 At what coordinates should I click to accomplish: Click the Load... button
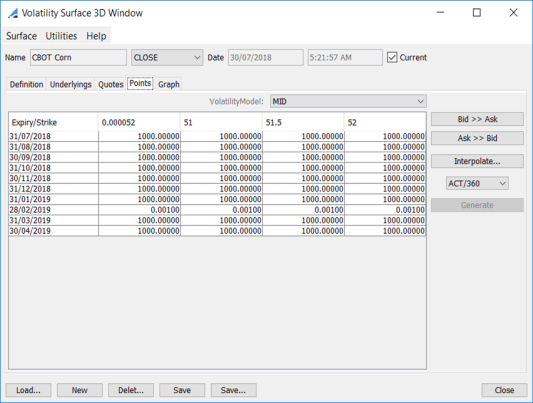click(28, 390)
